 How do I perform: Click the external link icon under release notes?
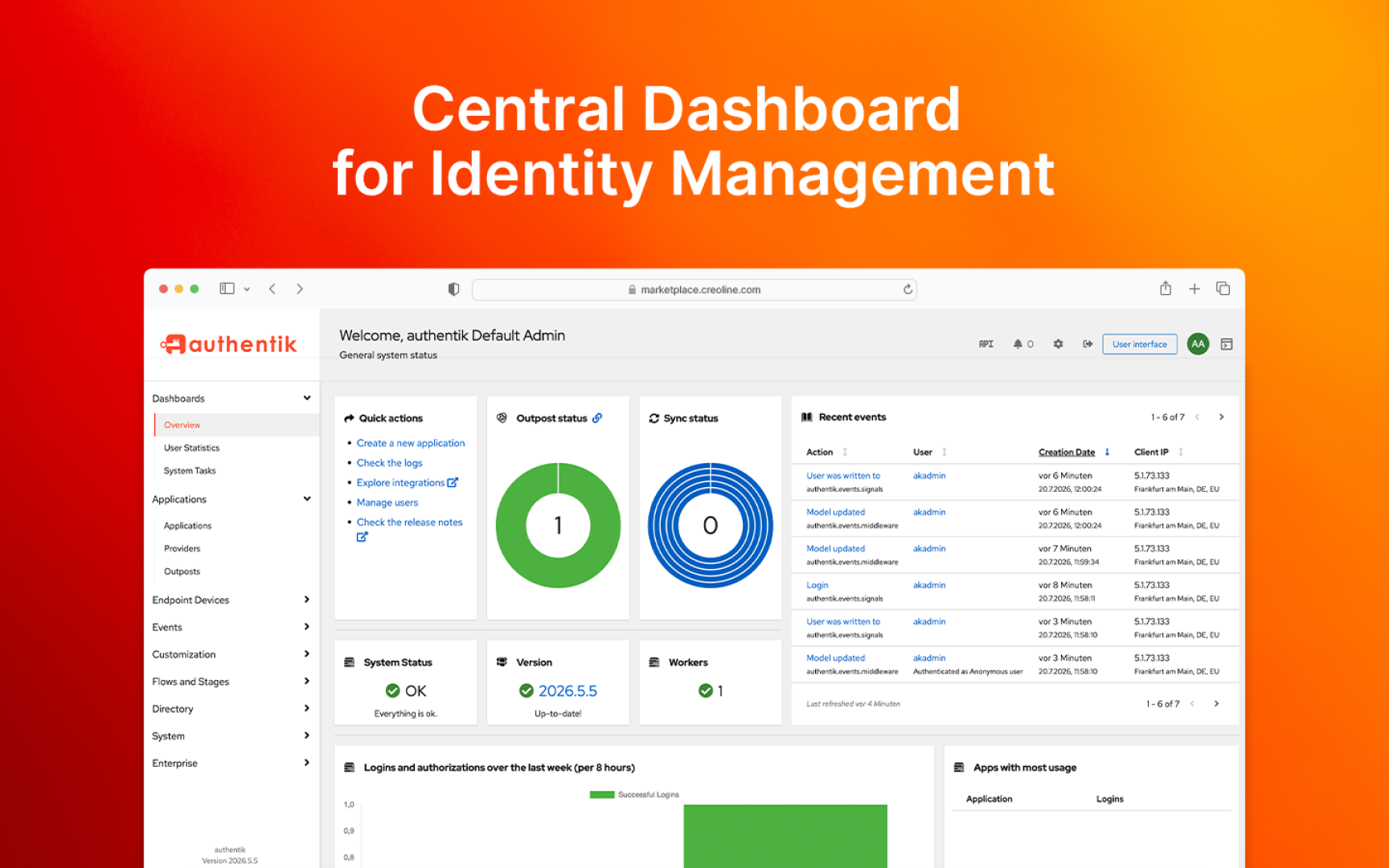(362, 537)
